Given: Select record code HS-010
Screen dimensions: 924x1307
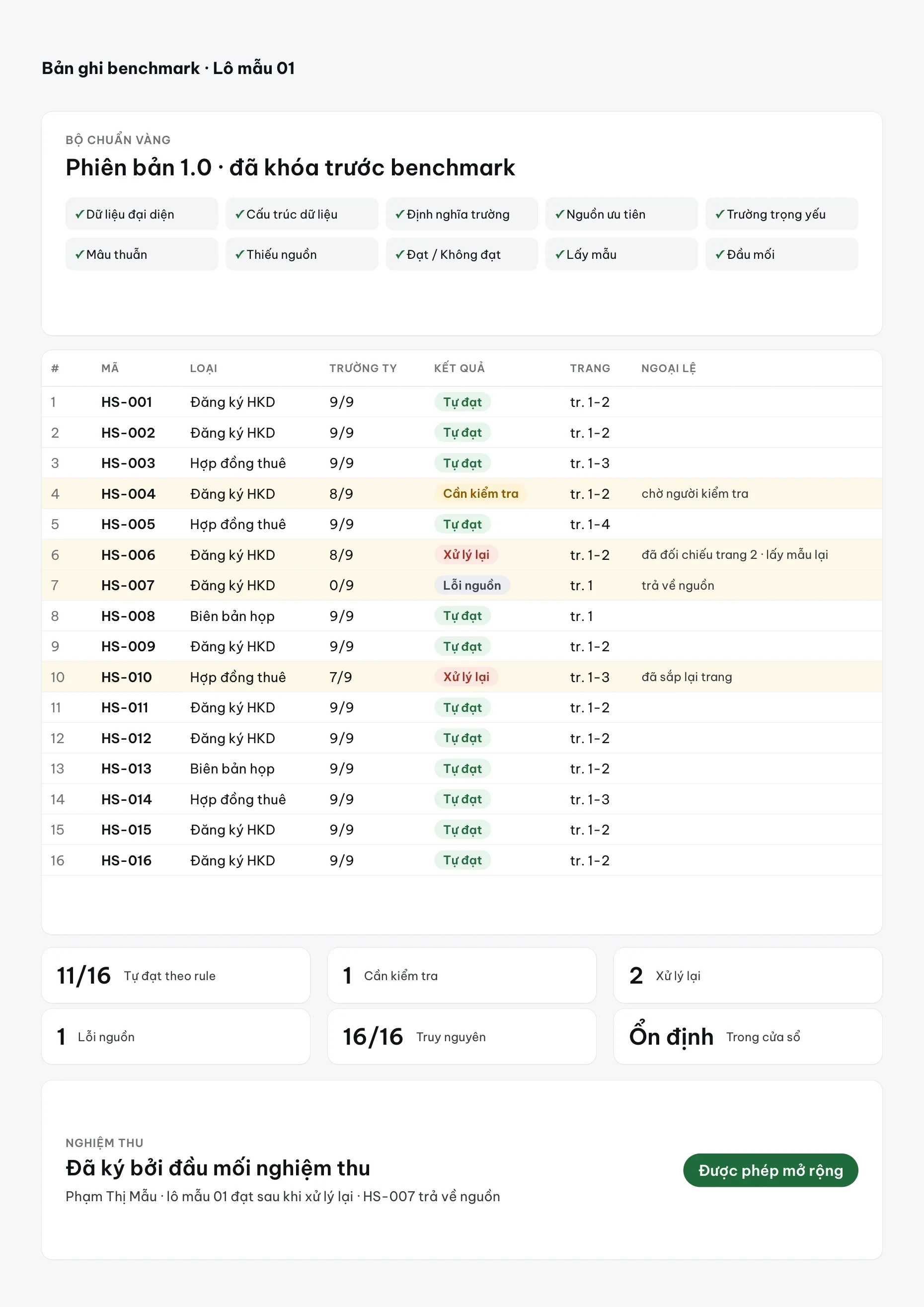Looking at the screenshot, I should pos(126,677).
